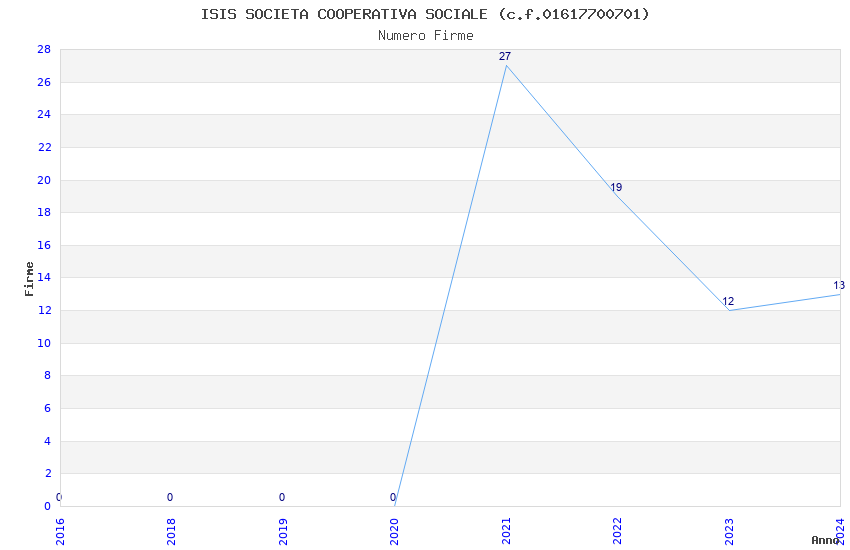This screenshot has width=850, height=550.
Task: Click the zero data label above 2018
Action: pyautogui.click(x=170, y=497)
